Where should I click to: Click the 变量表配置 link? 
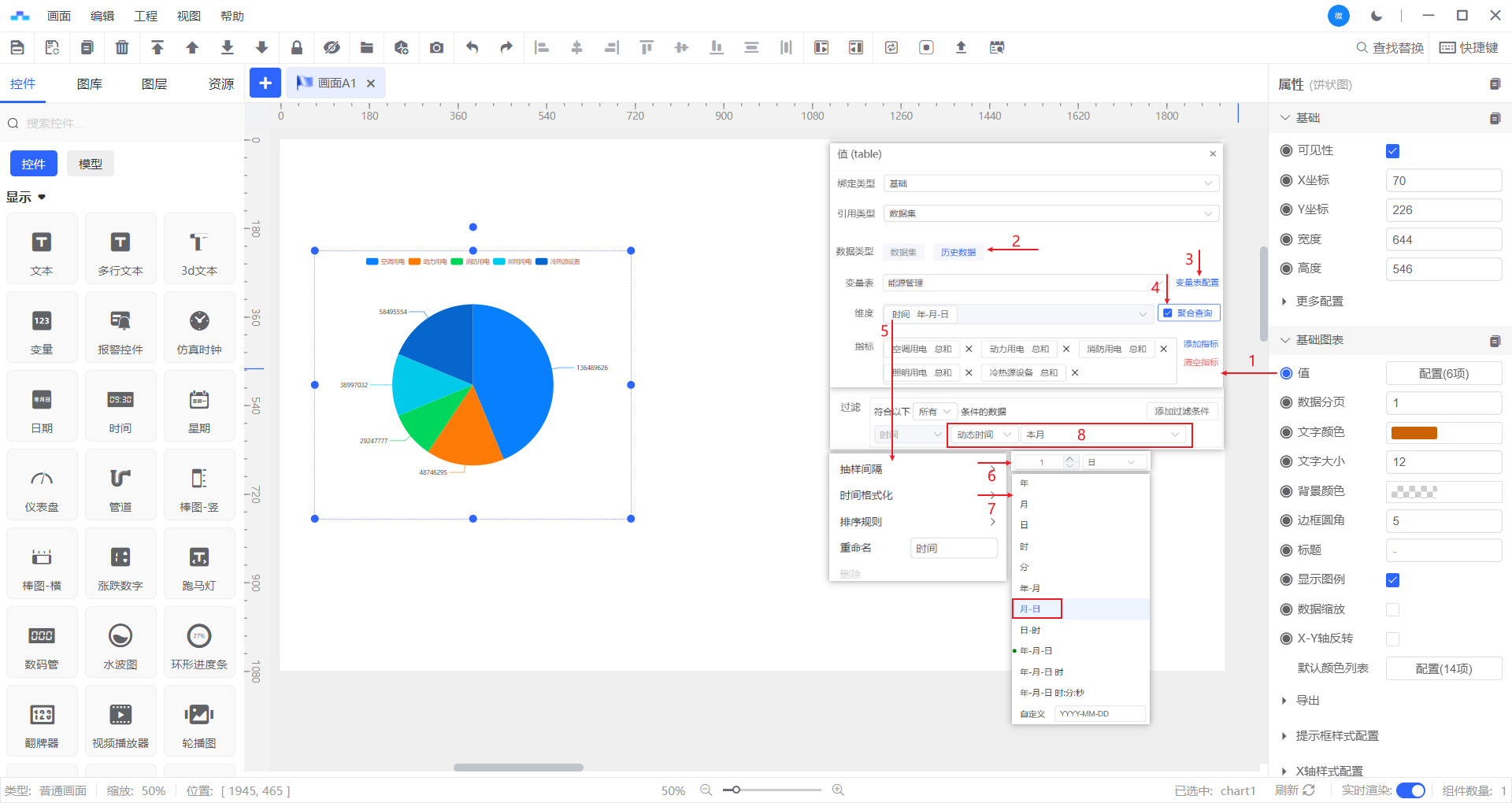1196,283
